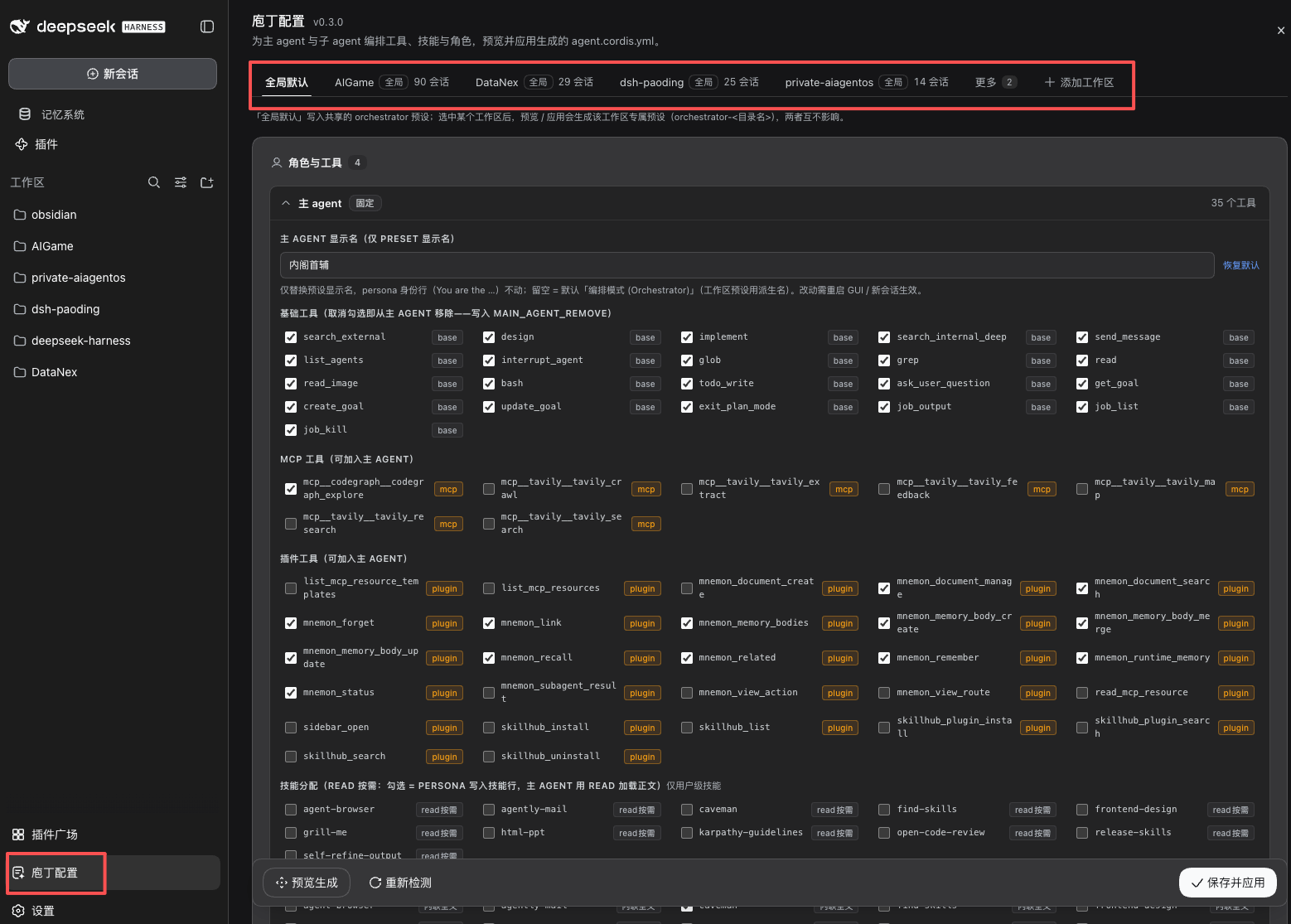Switch to the AIGame workspace tab
The height and width of the screenshot is (924, 1291).
tap(392, 82)
